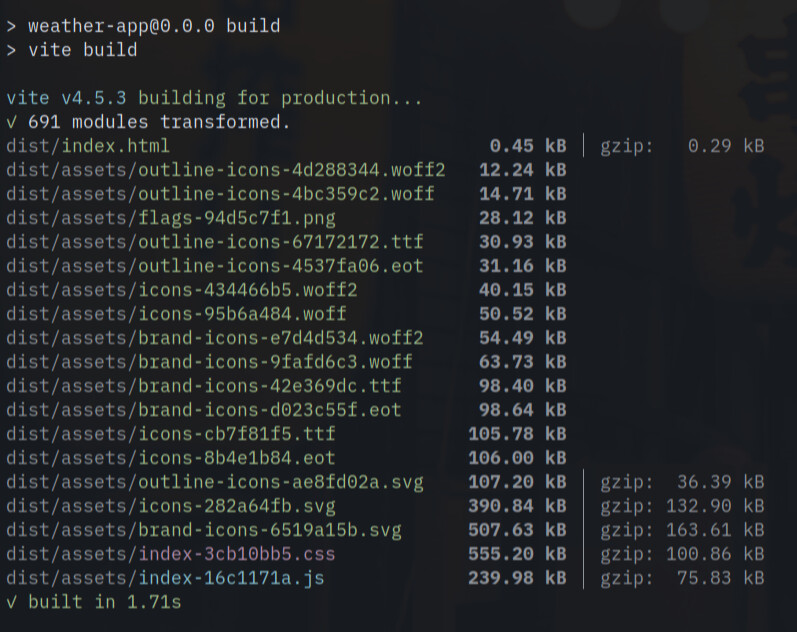
Task: Select the brand-icons-6519a15b.svg path
Action: click(x=204, y=530)
